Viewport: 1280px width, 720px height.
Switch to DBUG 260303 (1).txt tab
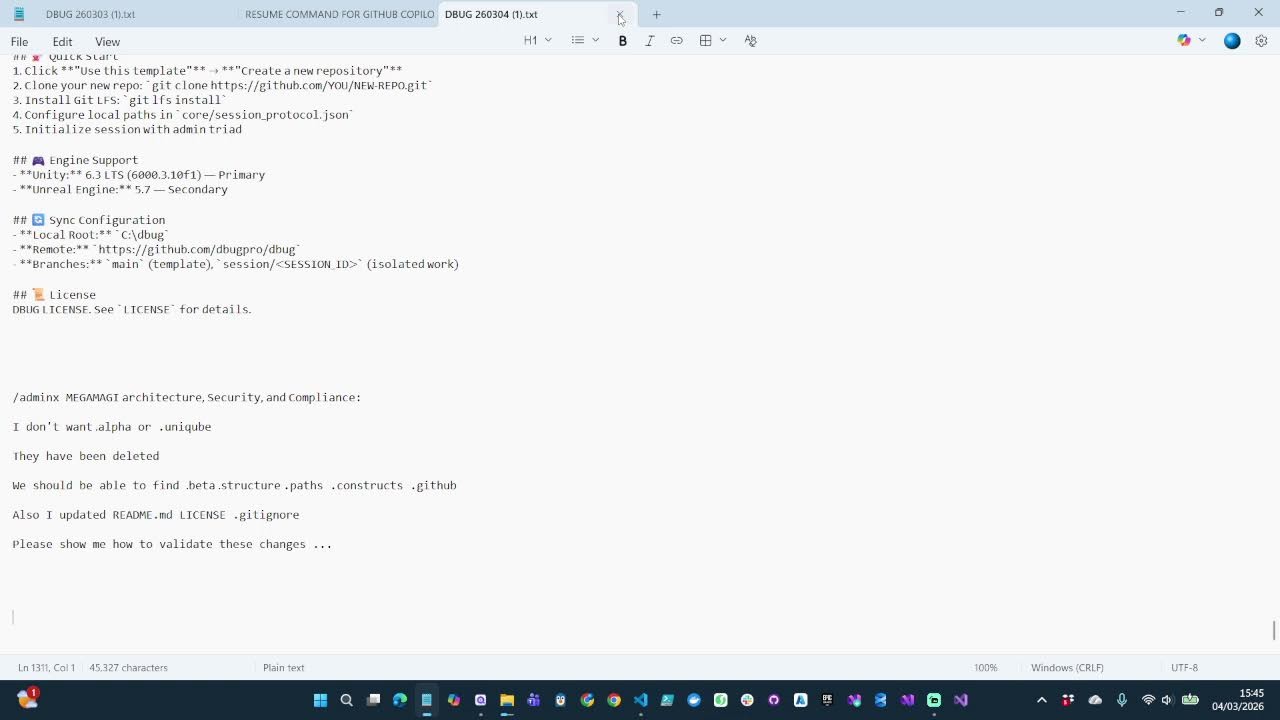click(90, 14)
